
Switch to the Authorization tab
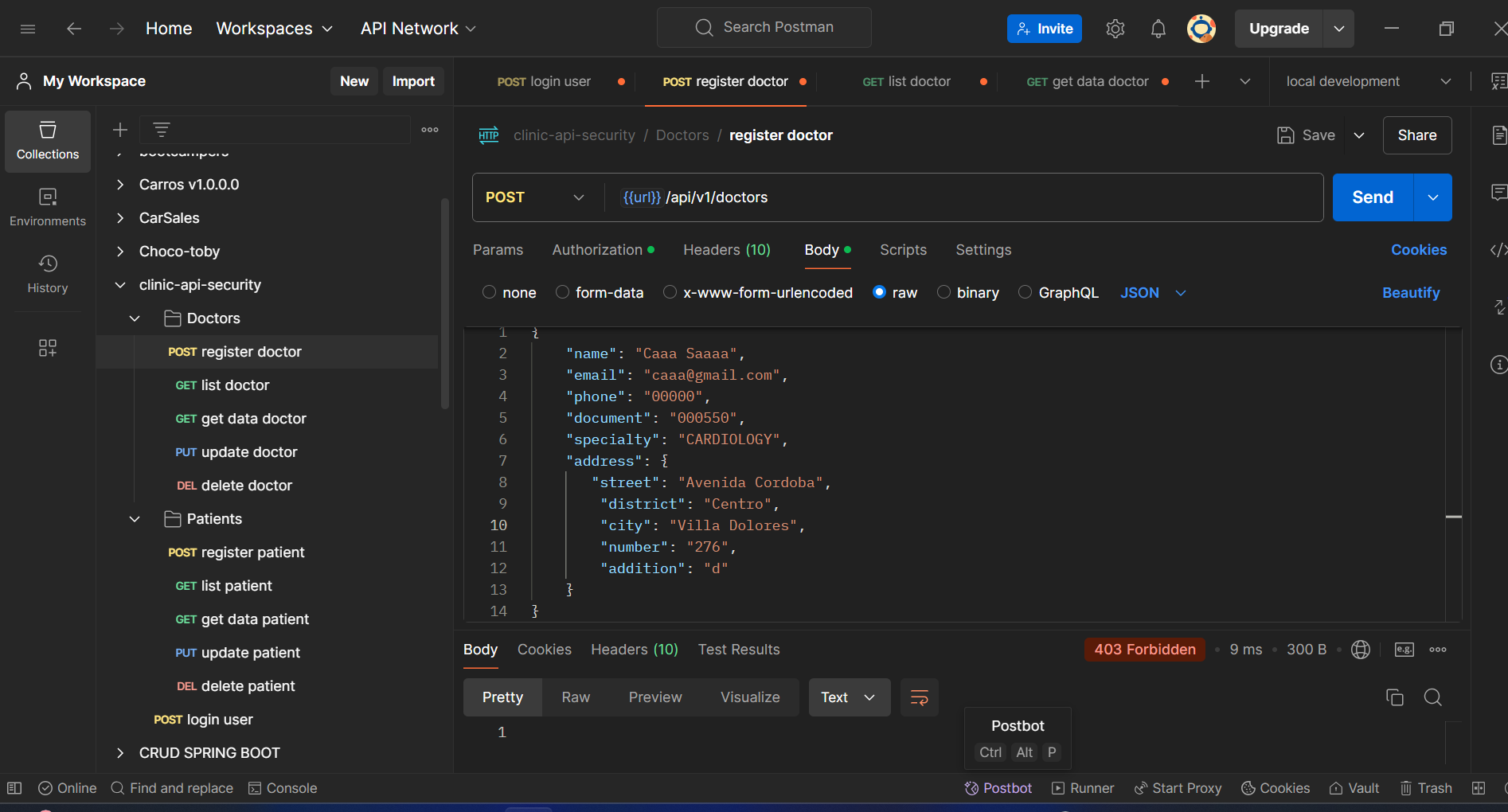[604, 250]
